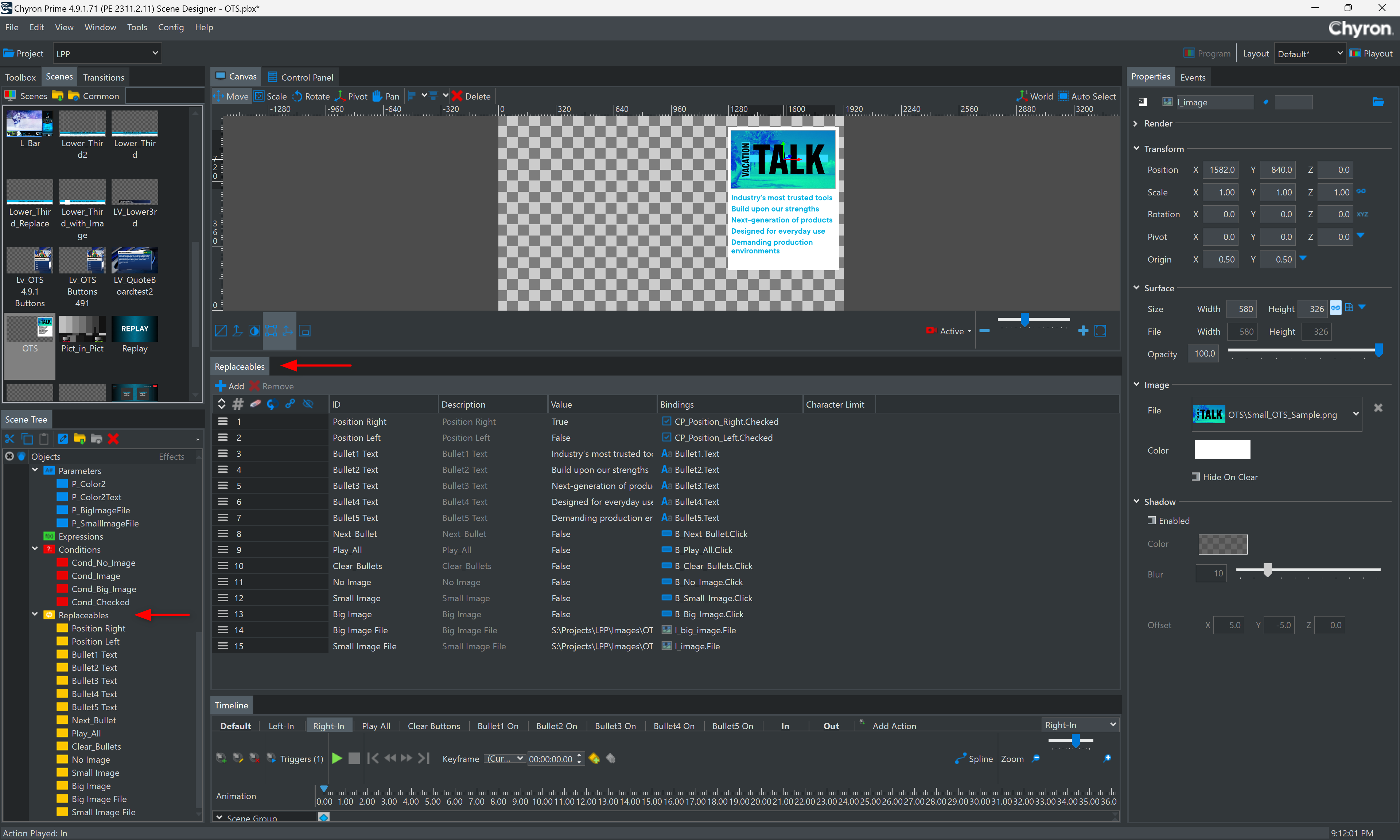Enable the Shadow checkbox
This screenshot has height=840, width=1400.
(1152, 520)
